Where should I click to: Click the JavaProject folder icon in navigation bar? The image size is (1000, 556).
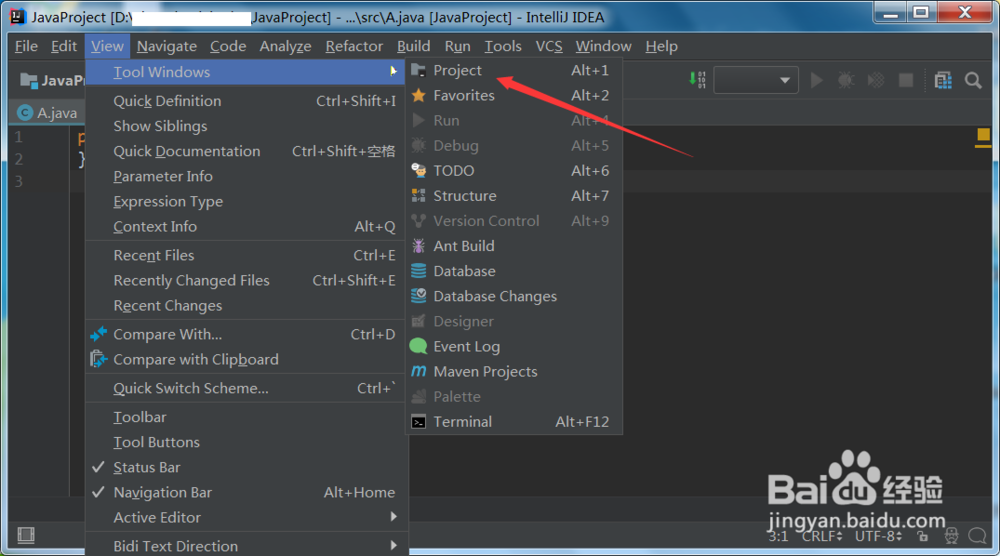click(x=29, y=80)
